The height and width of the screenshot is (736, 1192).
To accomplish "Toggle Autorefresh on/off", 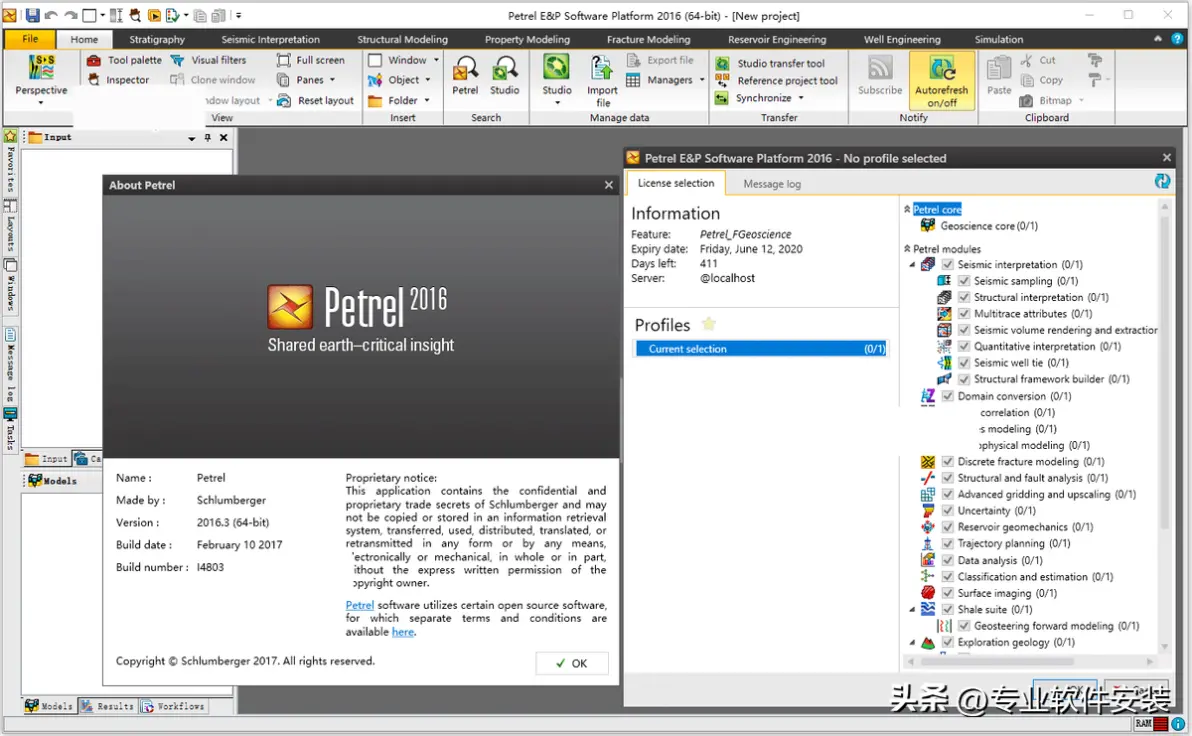I will 941,81.
